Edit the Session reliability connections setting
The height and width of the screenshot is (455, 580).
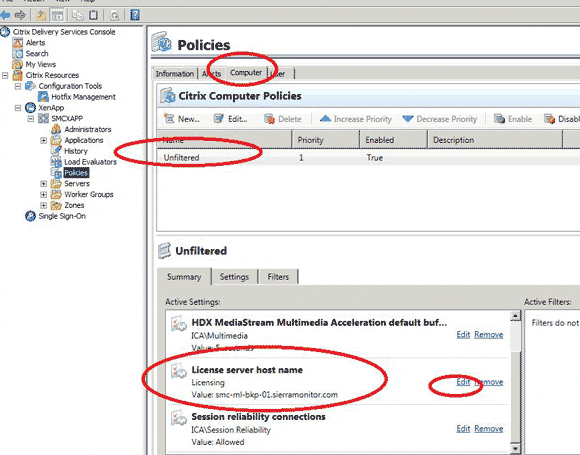tap(463, 429)
